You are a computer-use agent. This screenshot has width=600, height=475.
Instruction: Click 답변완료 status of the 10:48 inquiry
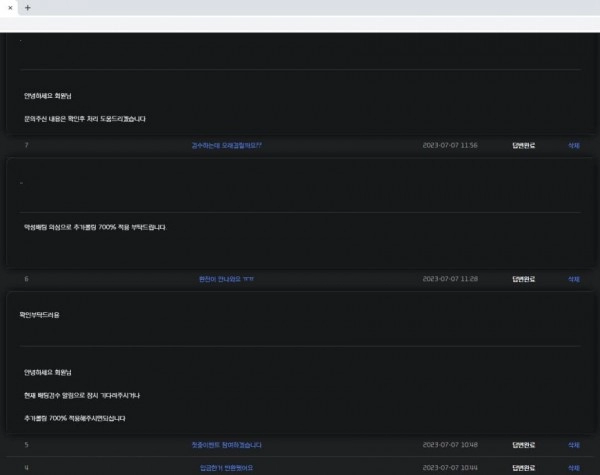point(523,445)
